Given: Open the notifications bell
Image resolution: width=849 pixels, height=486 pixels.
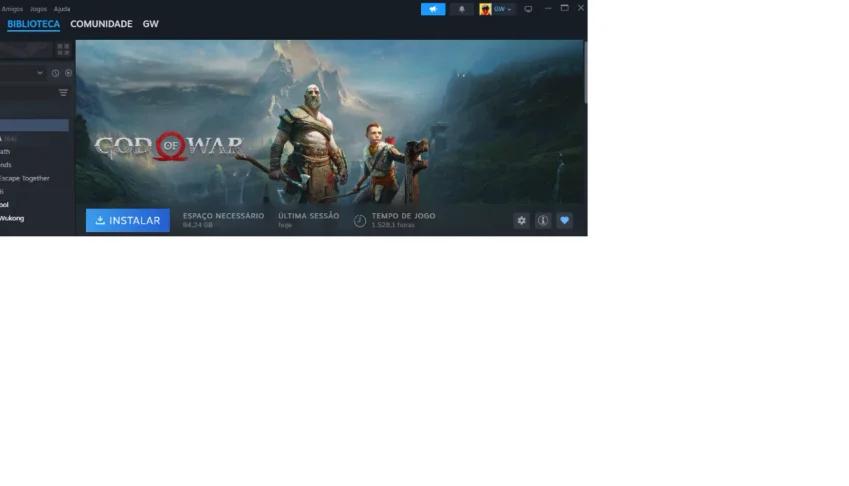Looking at the screenshot, I should tap(461, 9).
